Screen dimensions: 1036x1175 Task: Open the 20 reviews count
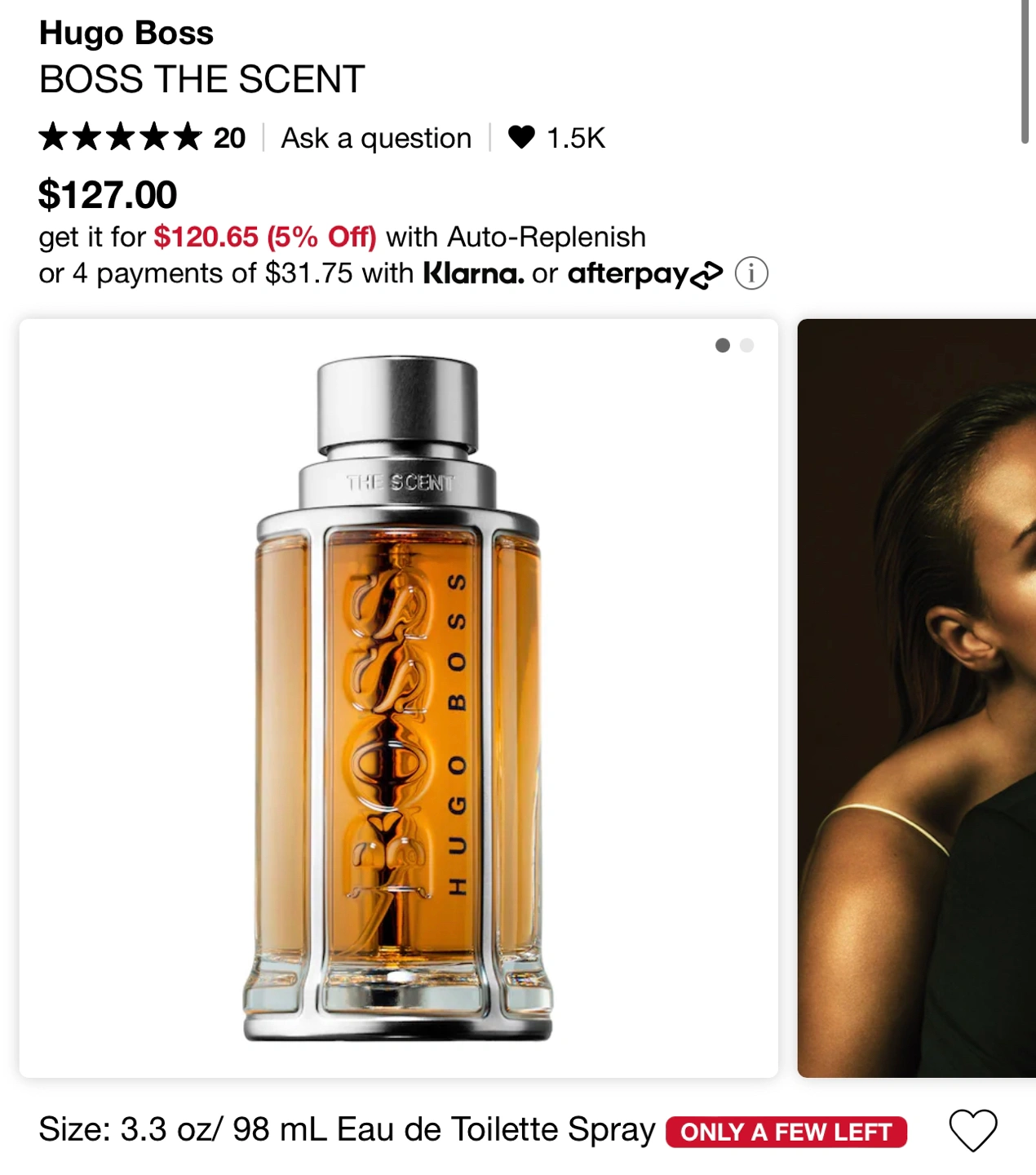(x=229, y=138)
